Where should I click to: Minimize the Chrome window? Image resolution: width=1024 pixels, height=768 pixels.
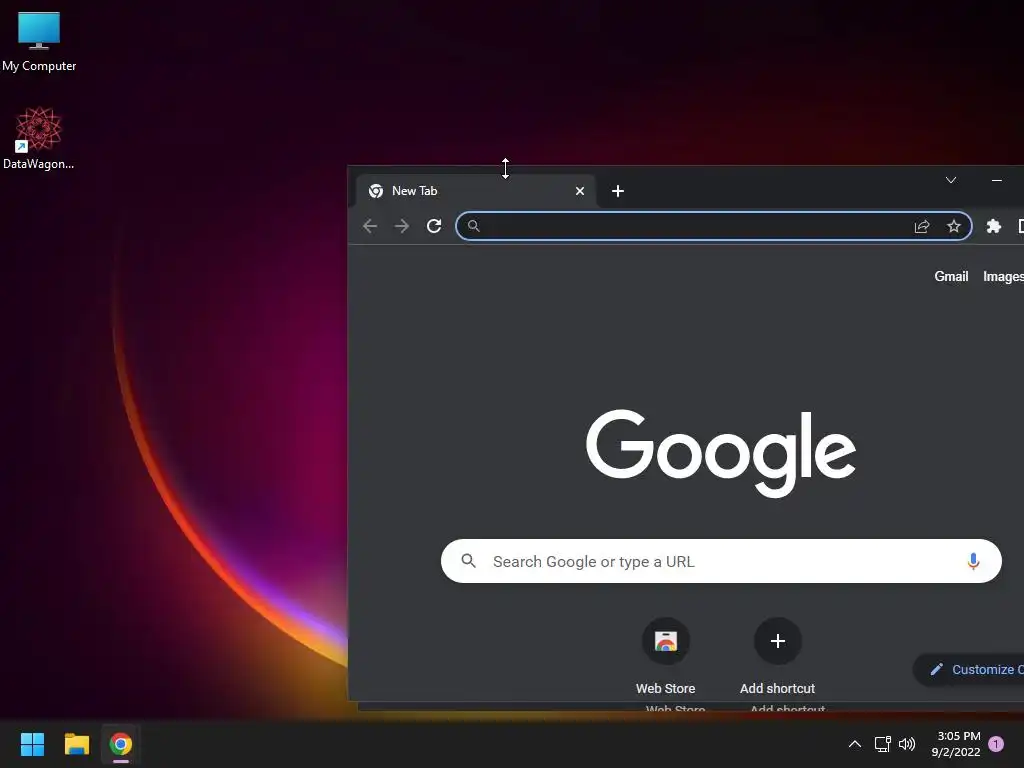(x=997, y=180)
